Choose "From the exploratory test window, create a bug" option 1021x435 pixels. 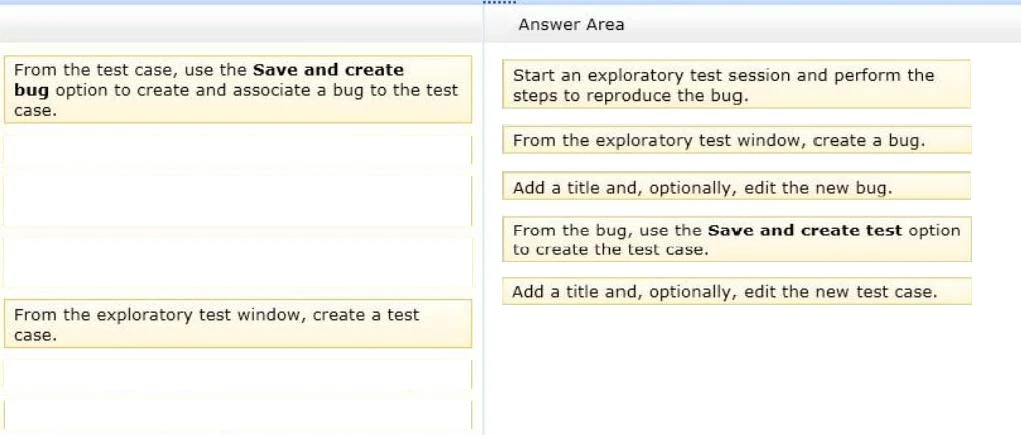tap(736, 140)
